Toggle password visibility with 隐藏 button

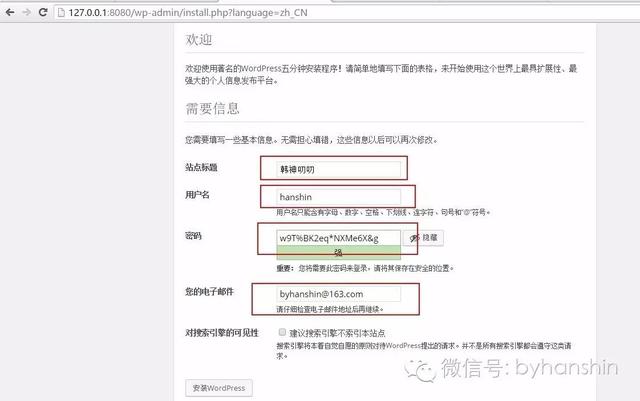(423, 238)
